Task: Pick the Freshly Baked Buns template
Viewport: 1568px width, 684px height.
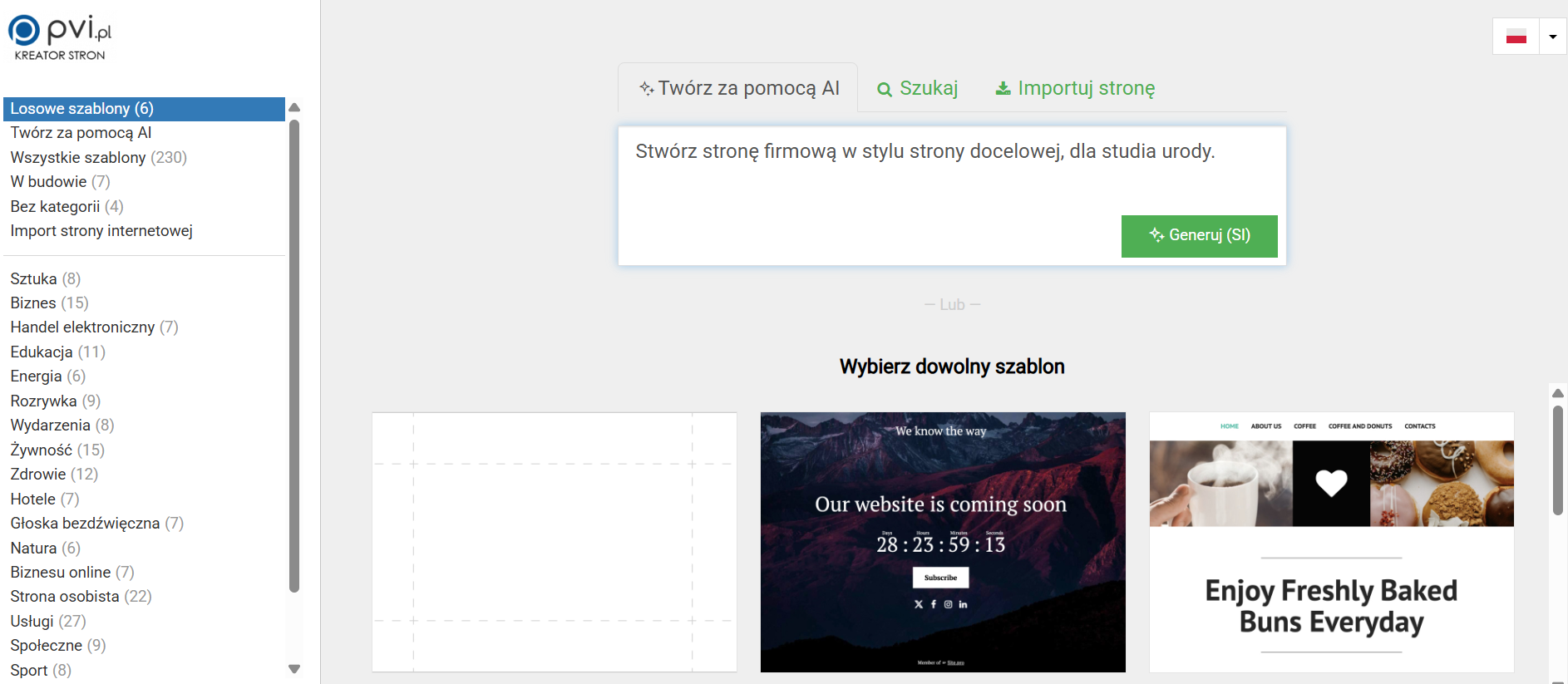Action: coord(1331,542)
